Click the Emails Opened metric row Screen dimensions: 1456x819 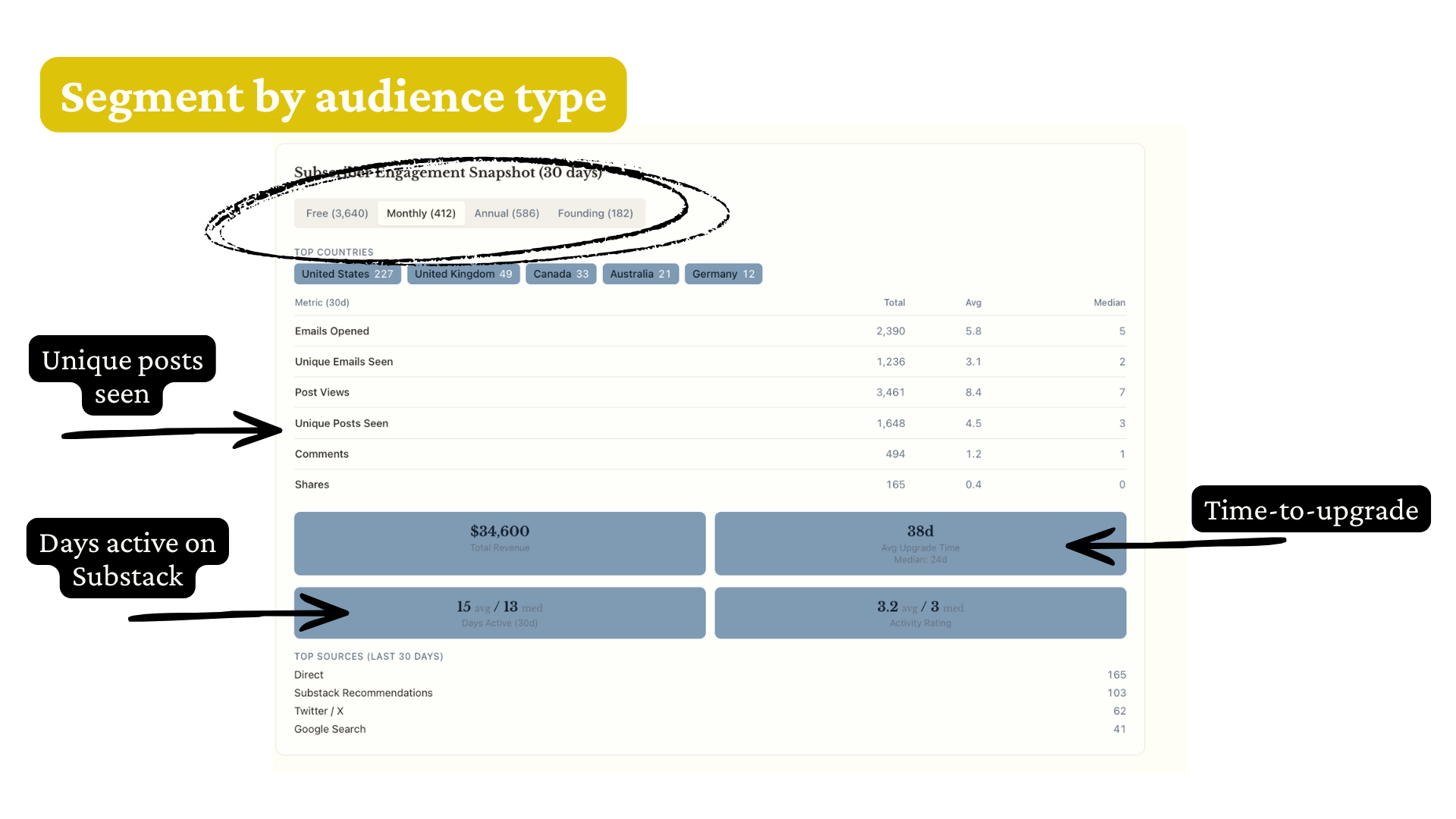[x=332, y=331]
